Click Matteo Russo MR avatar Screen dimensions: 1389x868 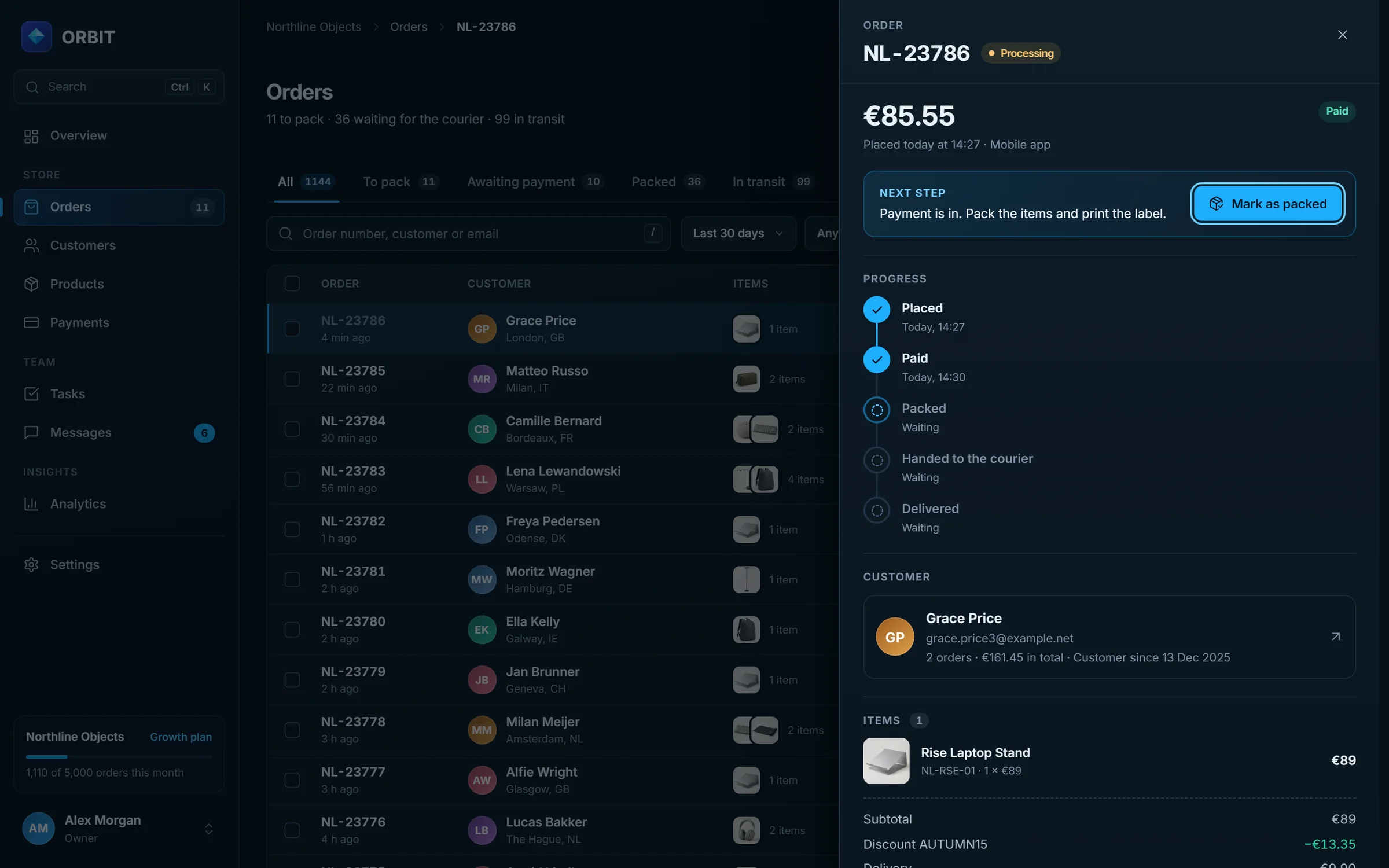(x=482, y=379)
